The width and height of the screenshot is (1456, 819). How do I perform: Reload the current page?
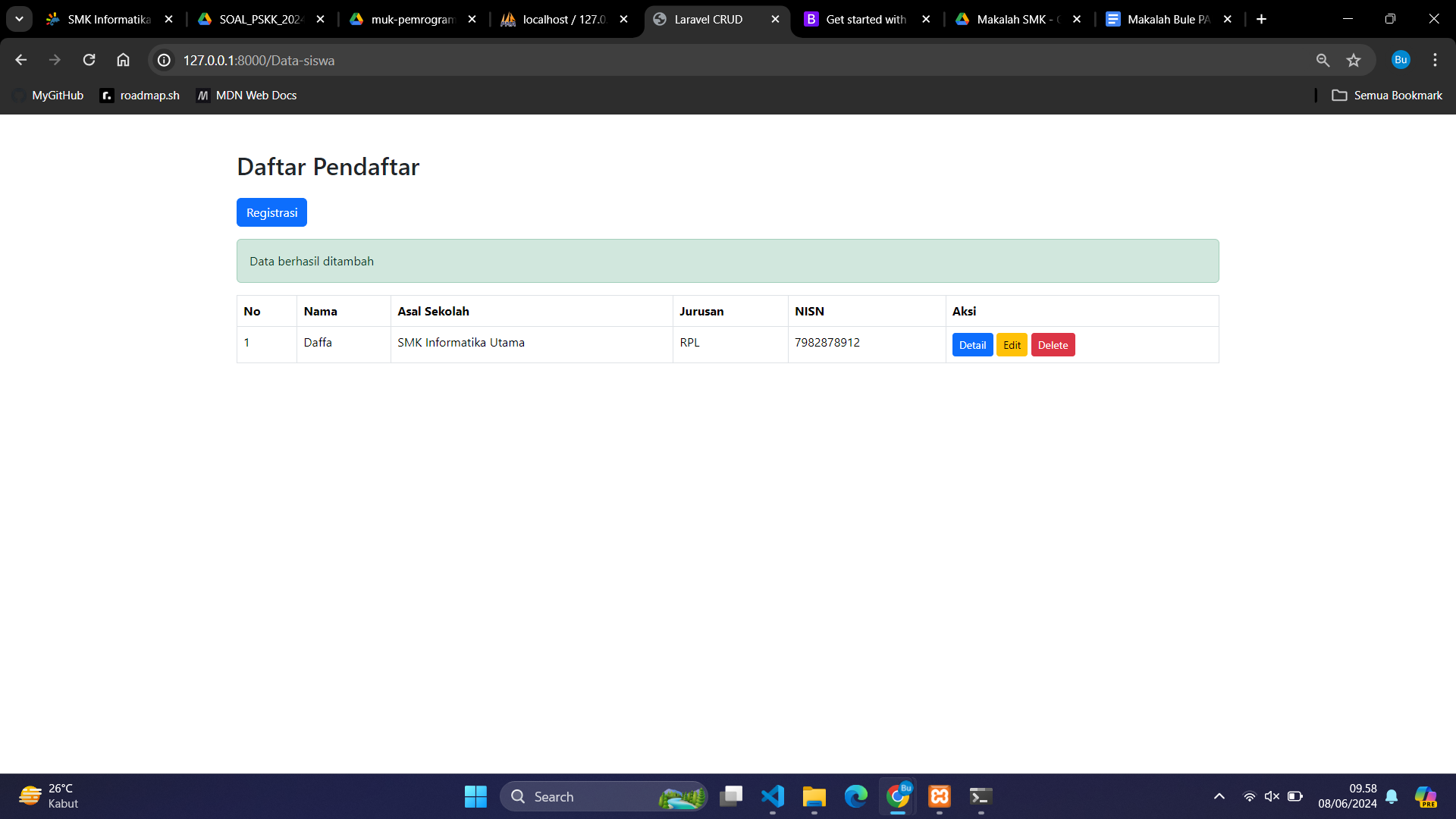89,60
